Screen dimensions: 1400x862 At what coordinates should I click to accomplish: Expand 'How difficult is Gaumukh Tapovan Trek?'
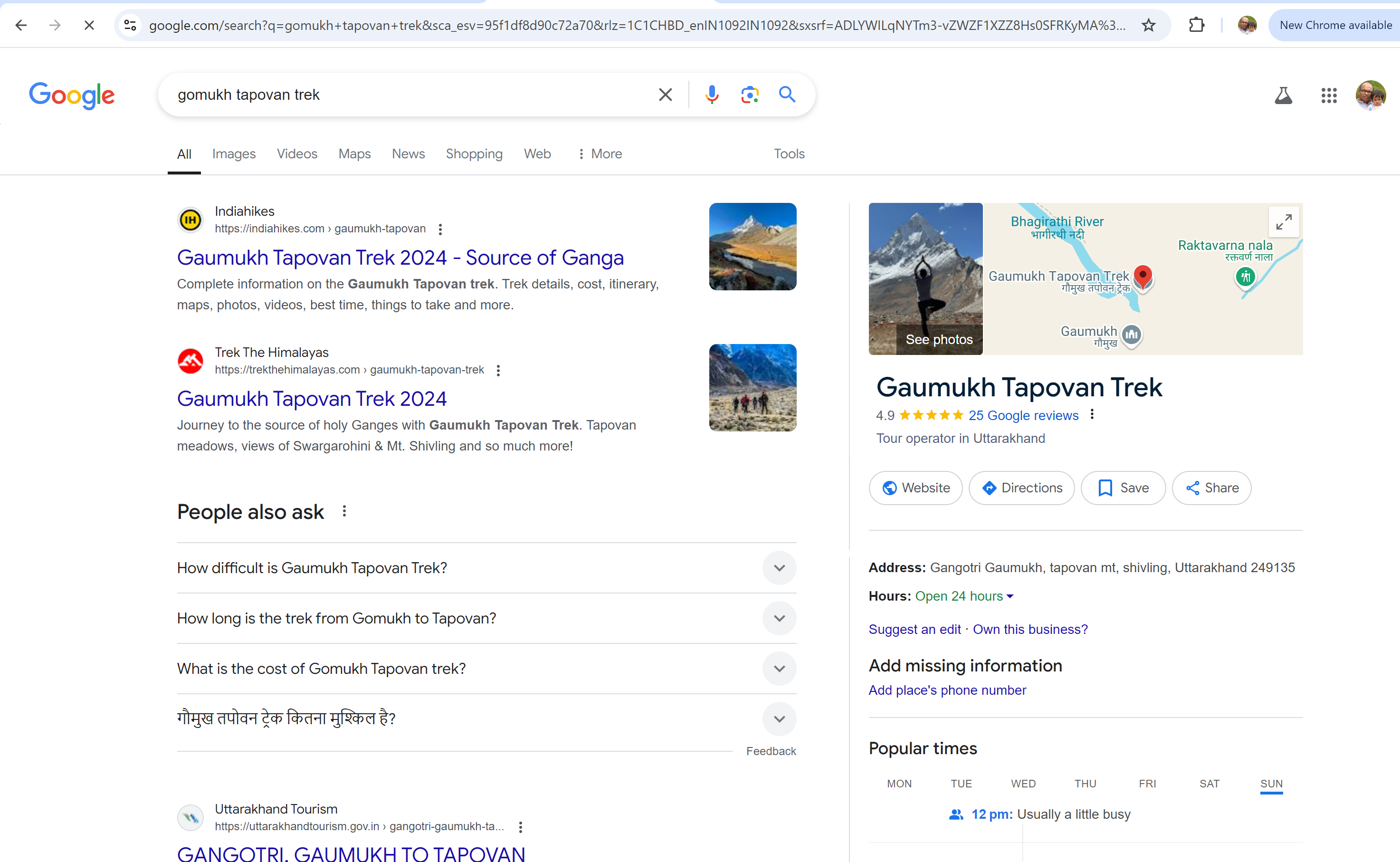(x=779, y=568)
